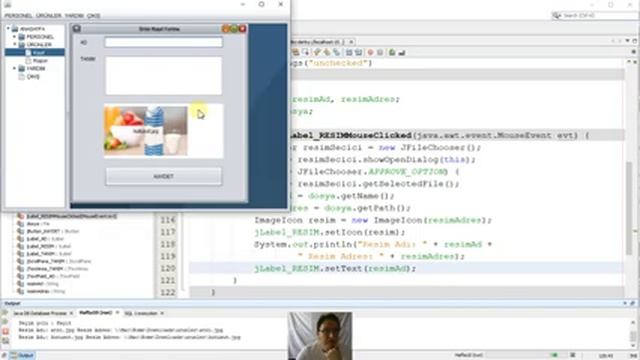Click line number 116 in the editor gutter
The width and height of the screenshot is (640, 360).
[168, 220]
